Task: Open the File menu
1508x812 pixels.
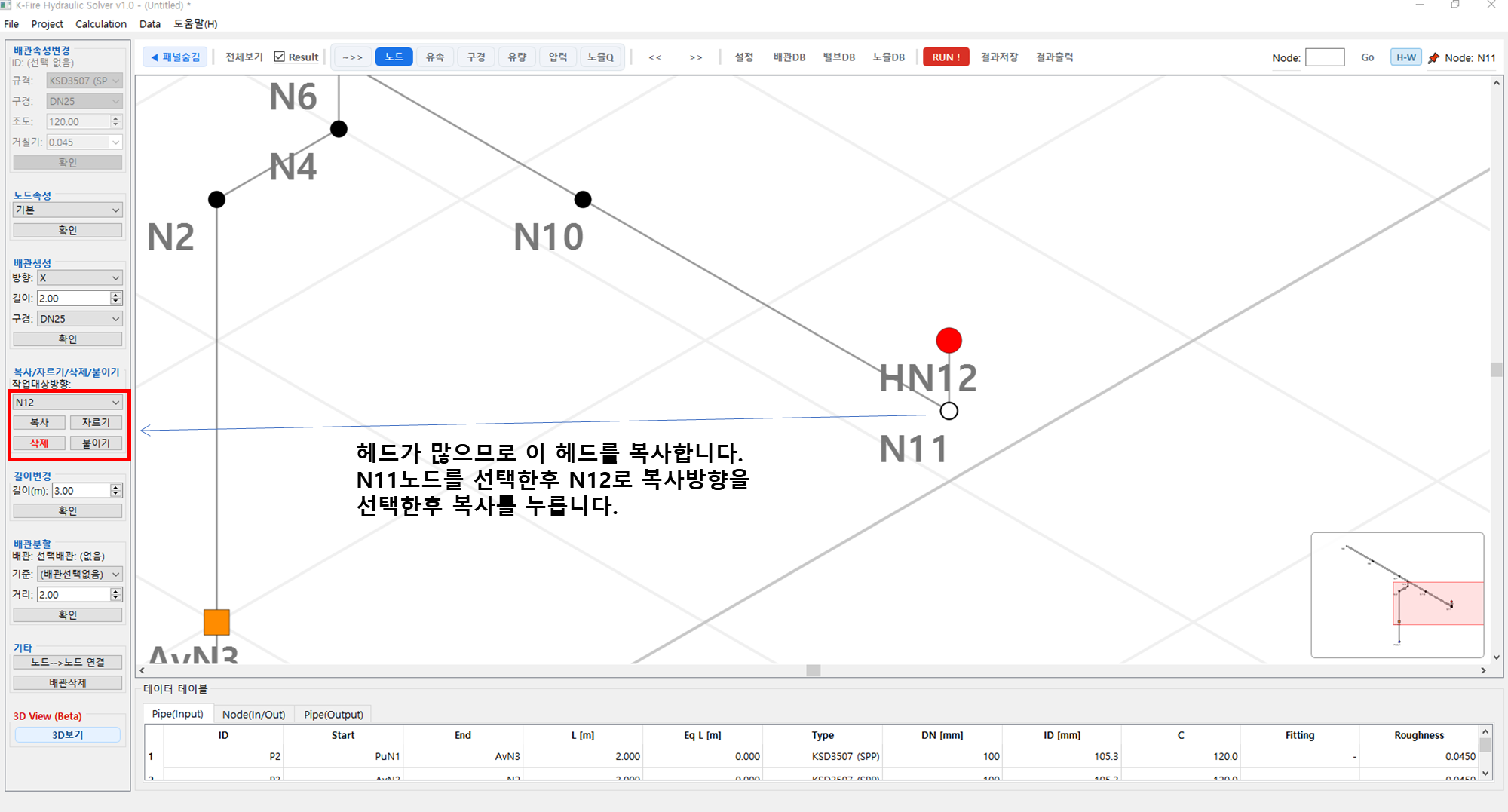Action: [11, 24]
